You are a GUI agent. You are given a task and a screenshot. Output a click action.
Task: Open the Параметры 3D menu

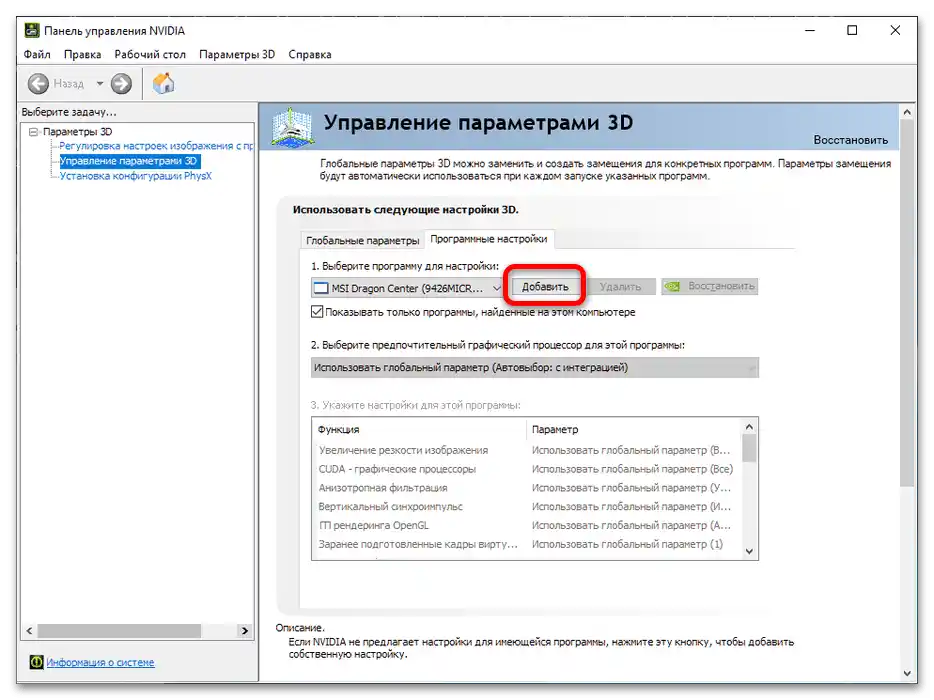[x=237, y=54]
